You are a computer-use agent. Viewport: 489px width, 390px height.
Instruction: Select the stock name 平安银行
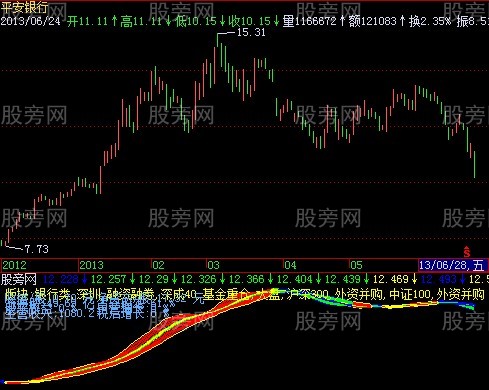point(25,7)
